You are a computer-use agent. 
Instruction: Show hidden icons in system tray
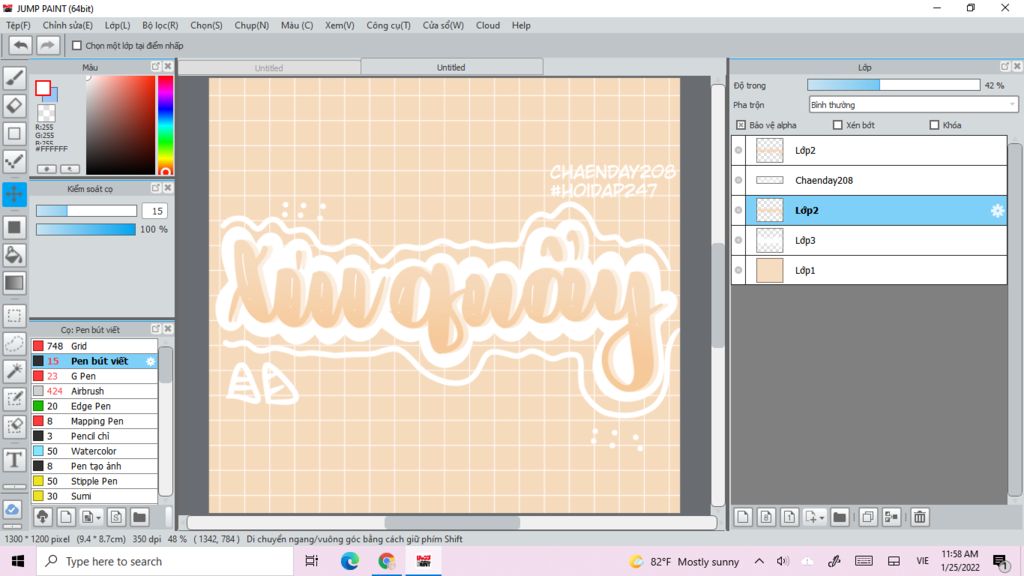(x=759, y=561)
